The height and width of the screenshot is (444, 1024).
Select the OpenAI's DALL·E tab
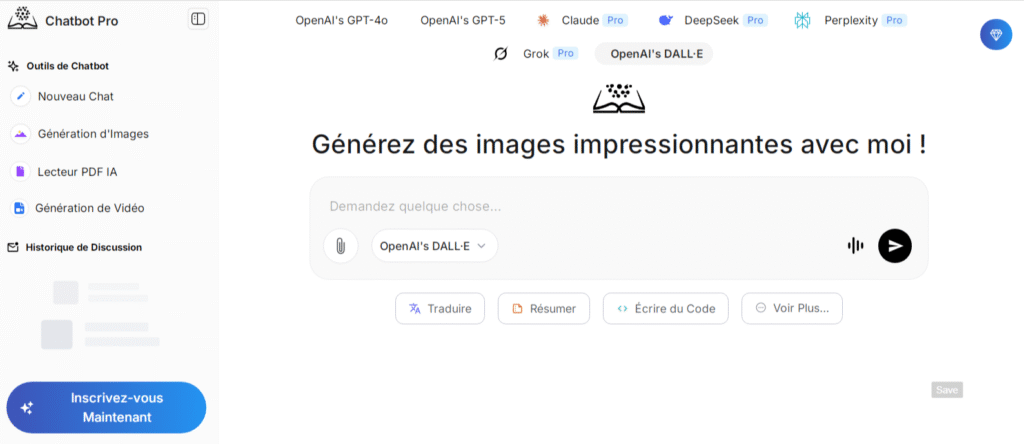coord(654,54)
